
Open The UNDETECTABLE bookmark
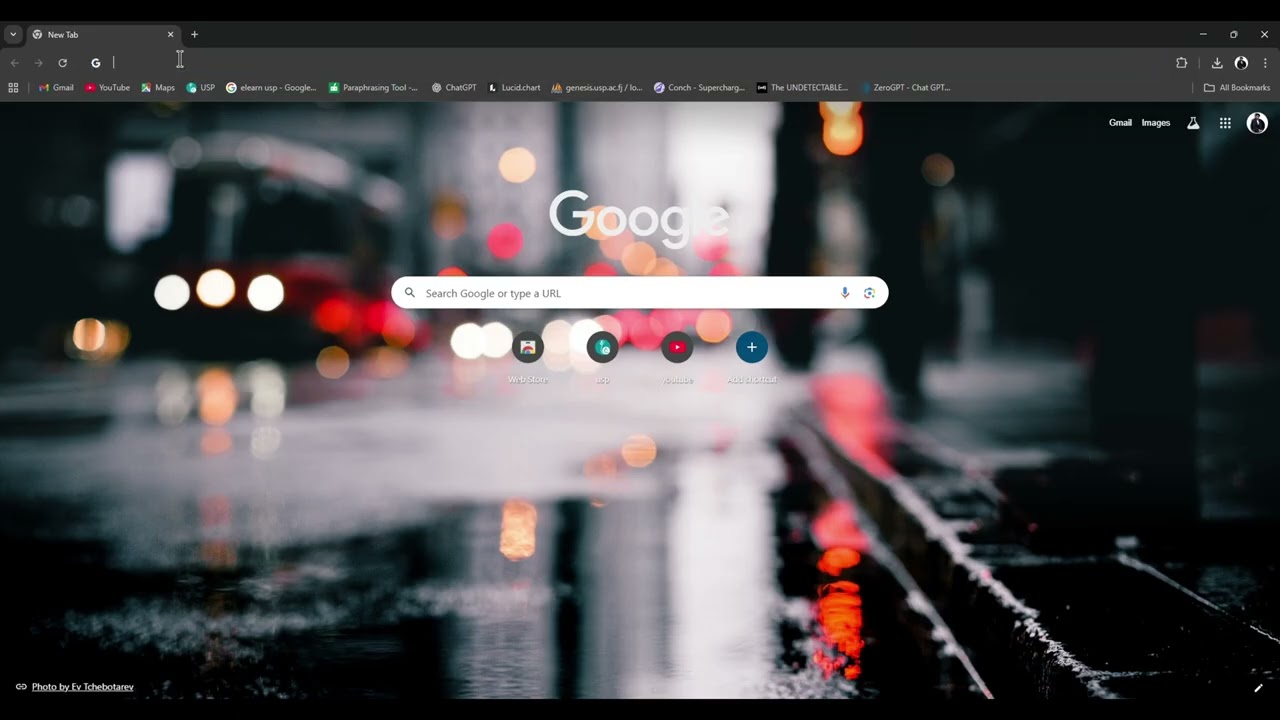[x=802, y=88]
